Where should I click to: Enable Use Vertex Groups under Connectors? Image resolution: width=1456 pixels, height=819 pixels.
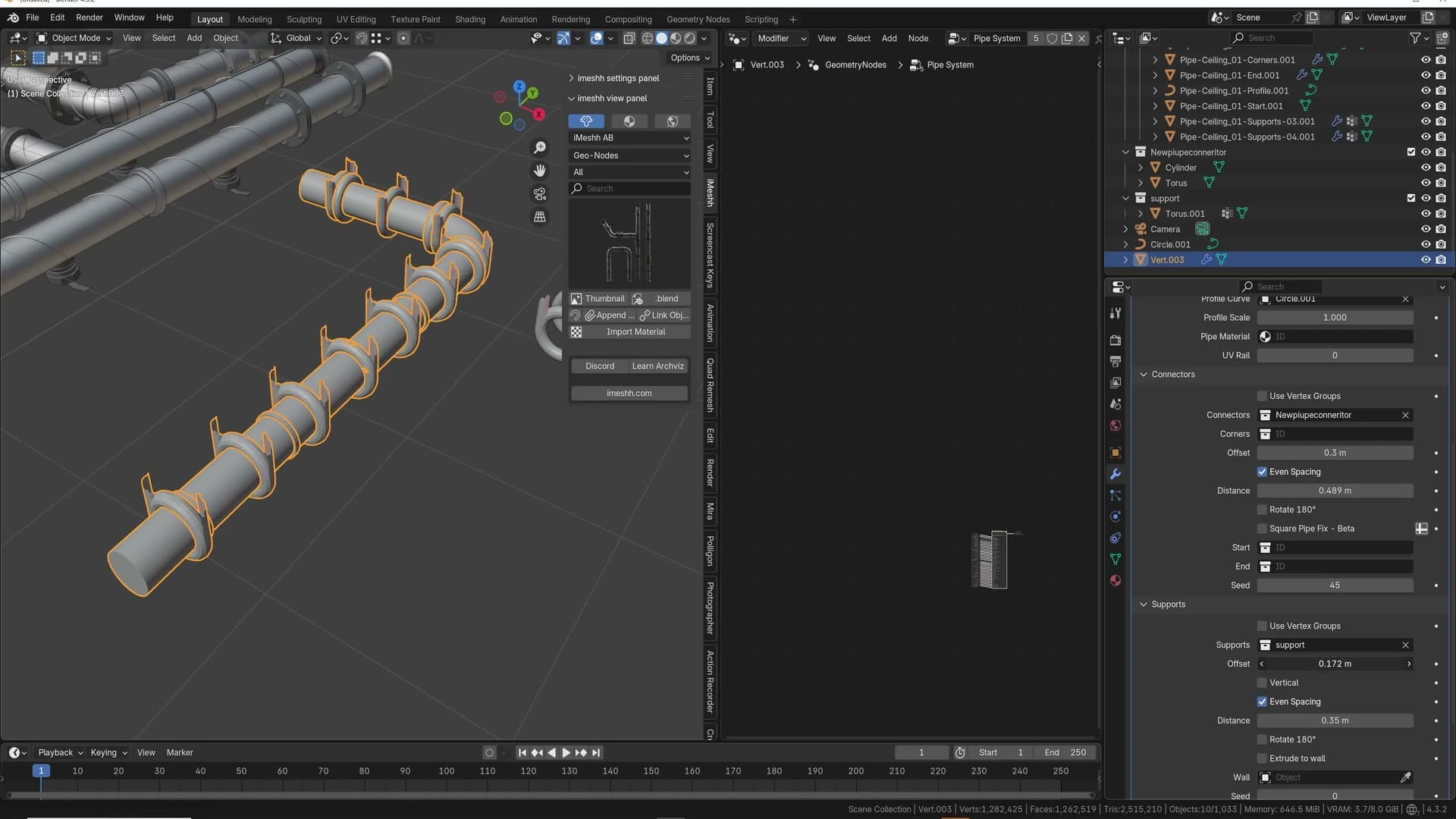pyautogui.click(x=1263, y=396)
